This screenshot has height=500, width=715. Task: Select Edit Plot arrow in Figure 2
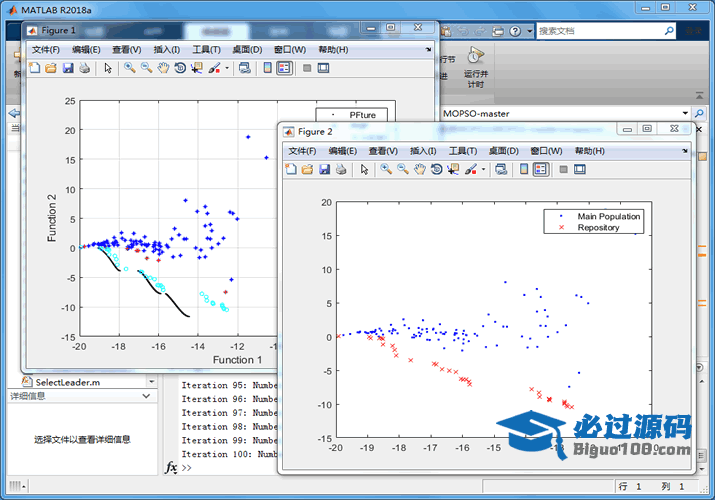point(364,170)
